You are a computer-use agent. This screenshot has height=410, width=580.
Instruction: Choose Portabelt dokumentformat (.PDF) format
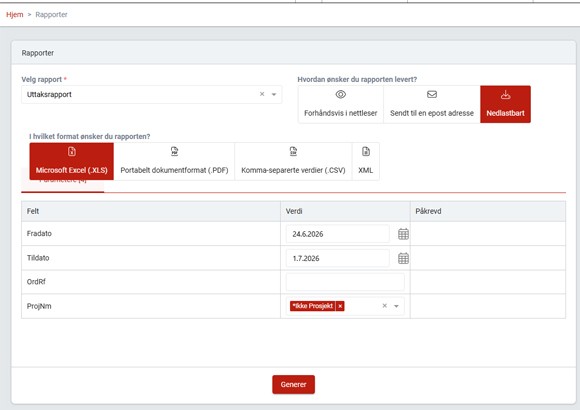pyautogui.click(x=174, y=161)
